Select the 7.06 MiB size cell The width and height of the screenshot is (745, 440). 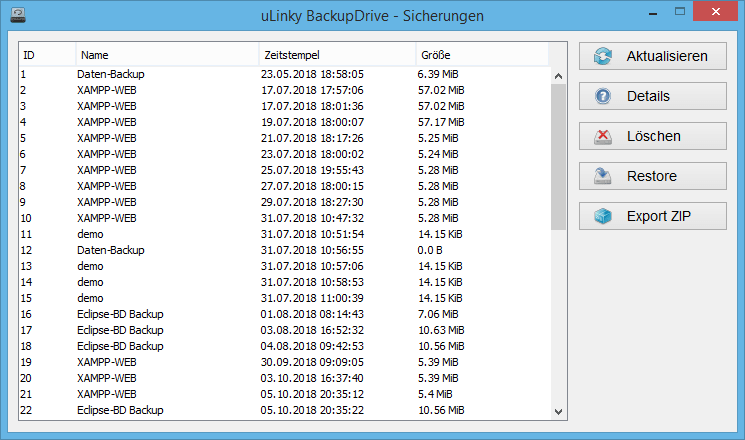(x=438, y=314)
